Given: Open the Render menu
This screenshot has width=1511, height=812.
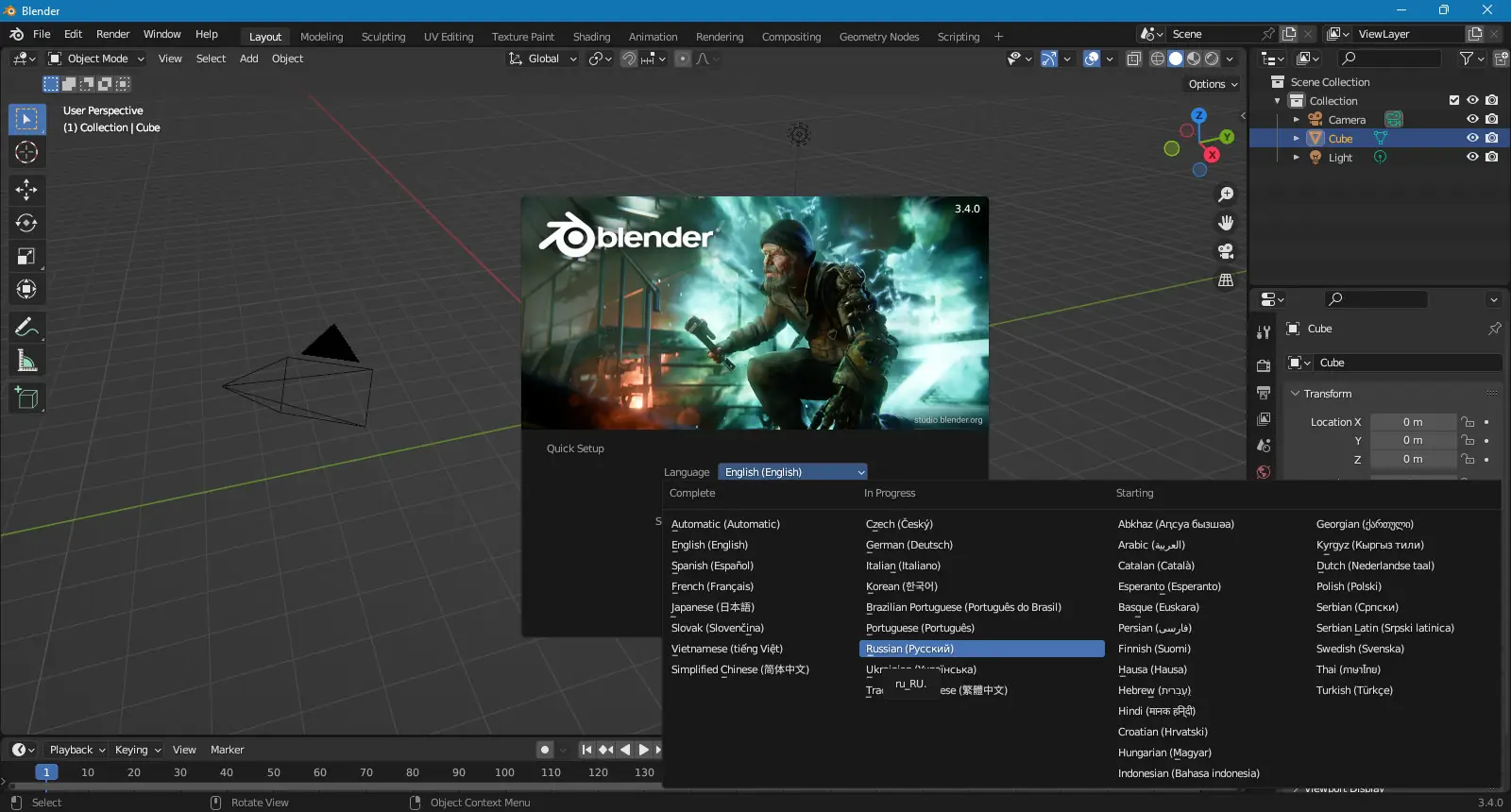Looking at the screenshot, I should click(112, 34).
